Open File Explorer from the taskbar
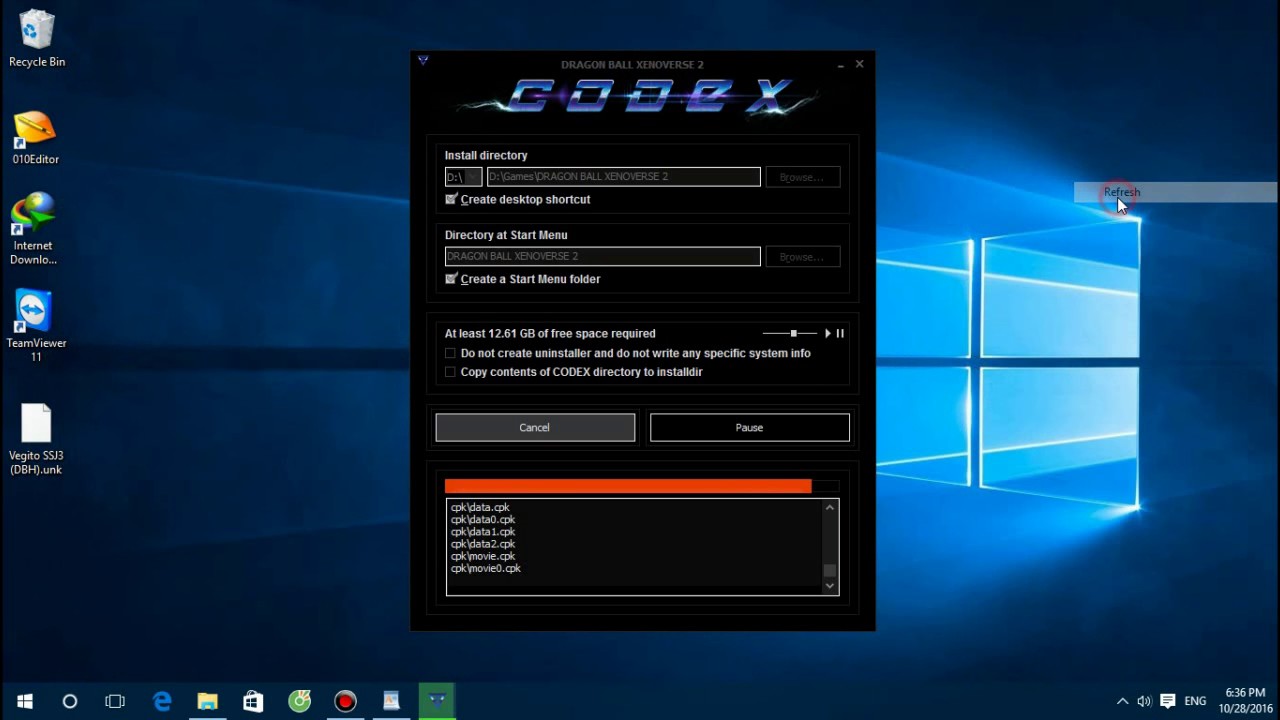Viewport: 1280px width, 720px height. (207, 701)
